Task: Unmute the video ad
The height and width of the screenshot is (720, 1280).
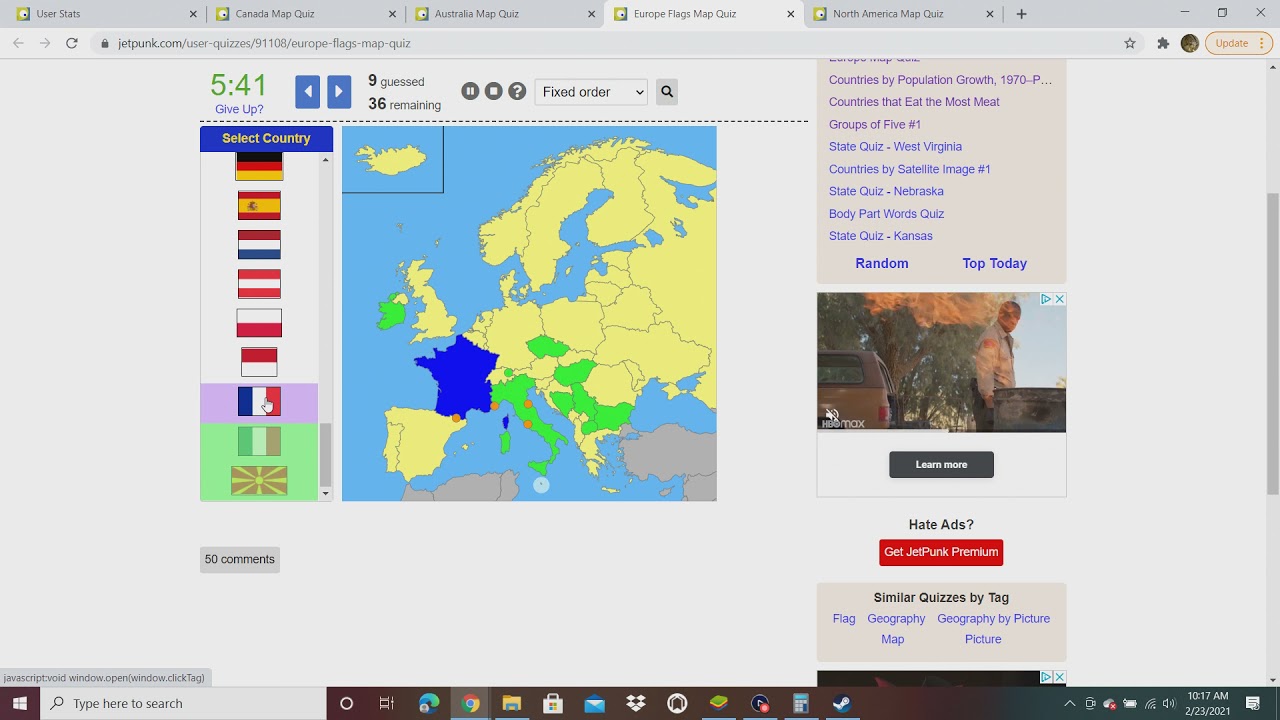Action: coord(832,415)
